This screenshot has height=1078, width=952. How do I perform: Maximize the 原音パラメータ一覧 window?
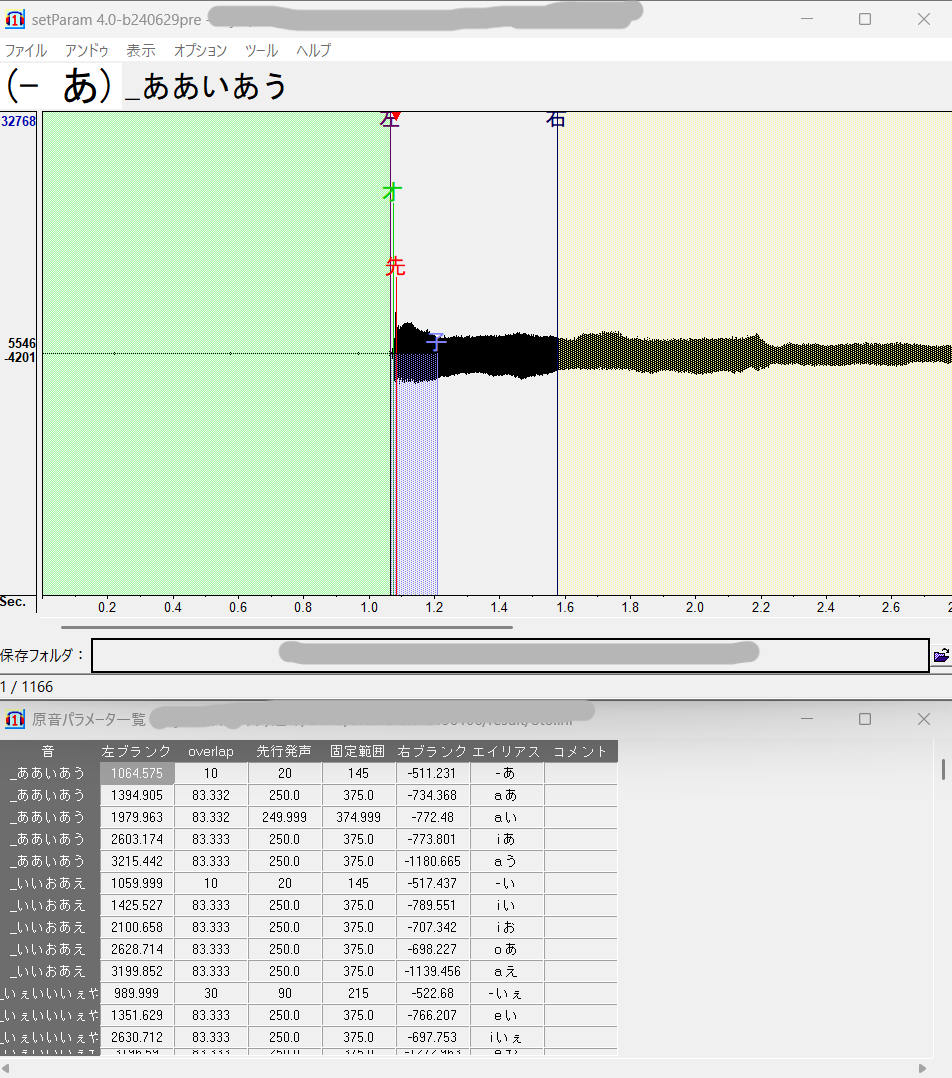tap(865, 719)
